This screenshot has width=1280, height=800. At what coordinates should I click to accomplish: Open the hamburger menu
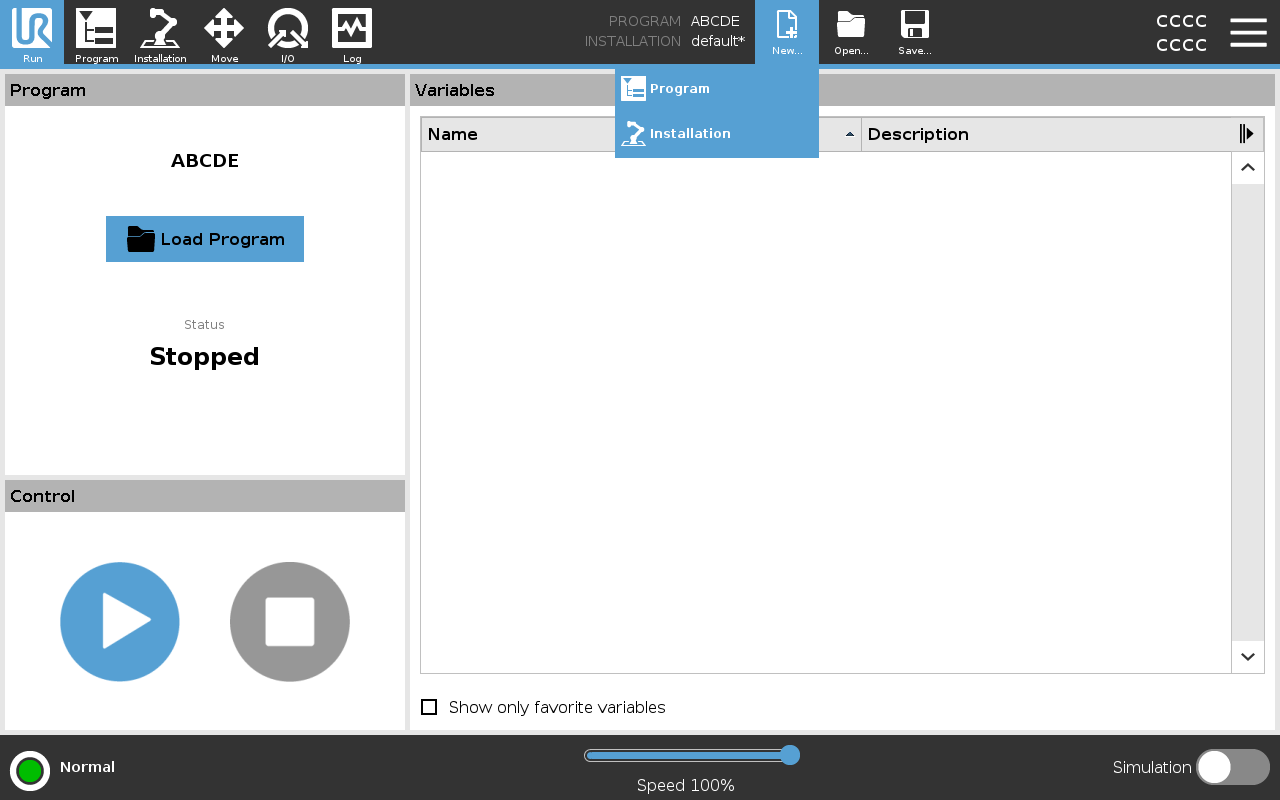coord(1248,32)
